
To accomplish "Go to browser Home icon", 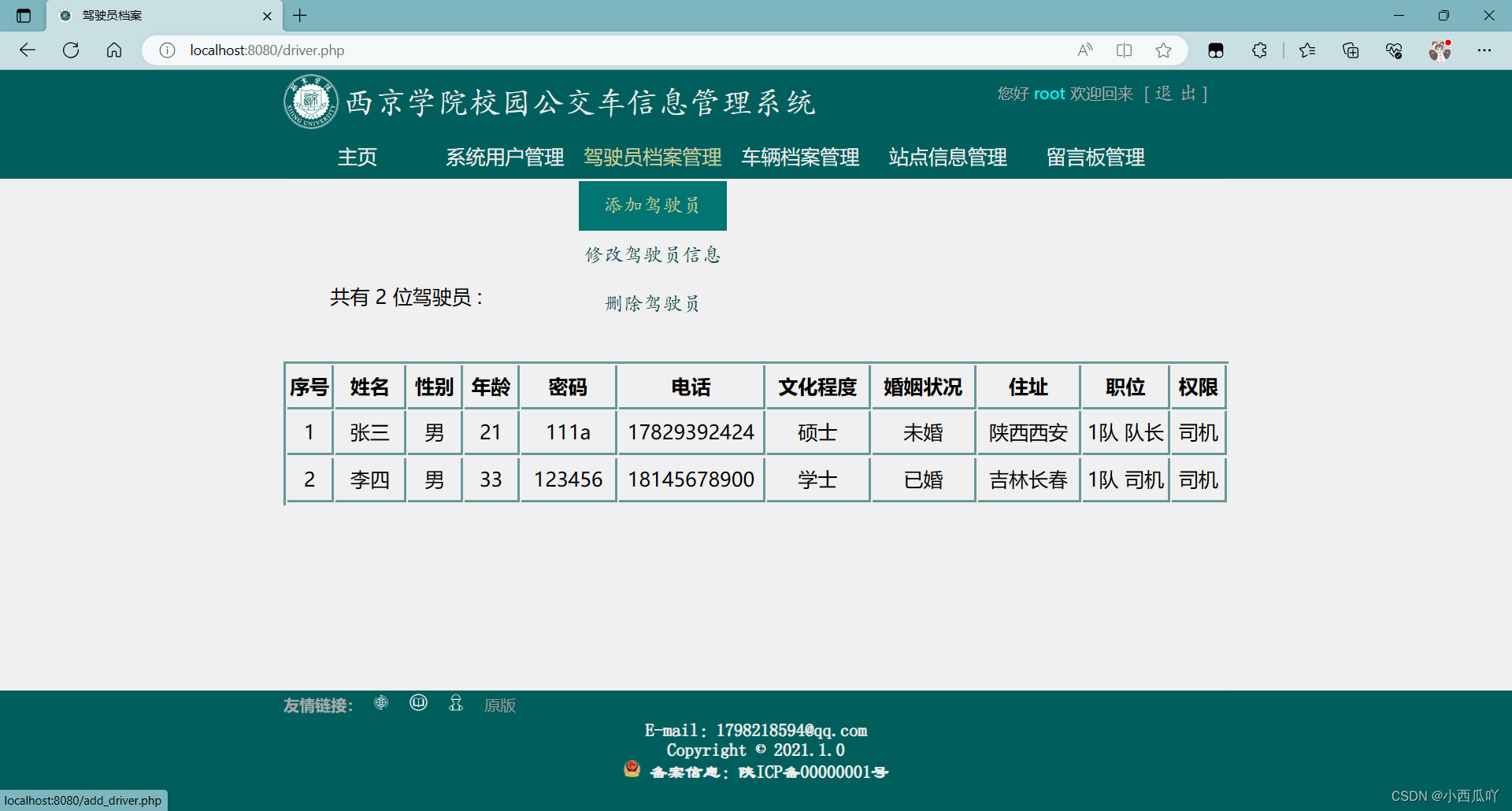I will click(114, 50).
